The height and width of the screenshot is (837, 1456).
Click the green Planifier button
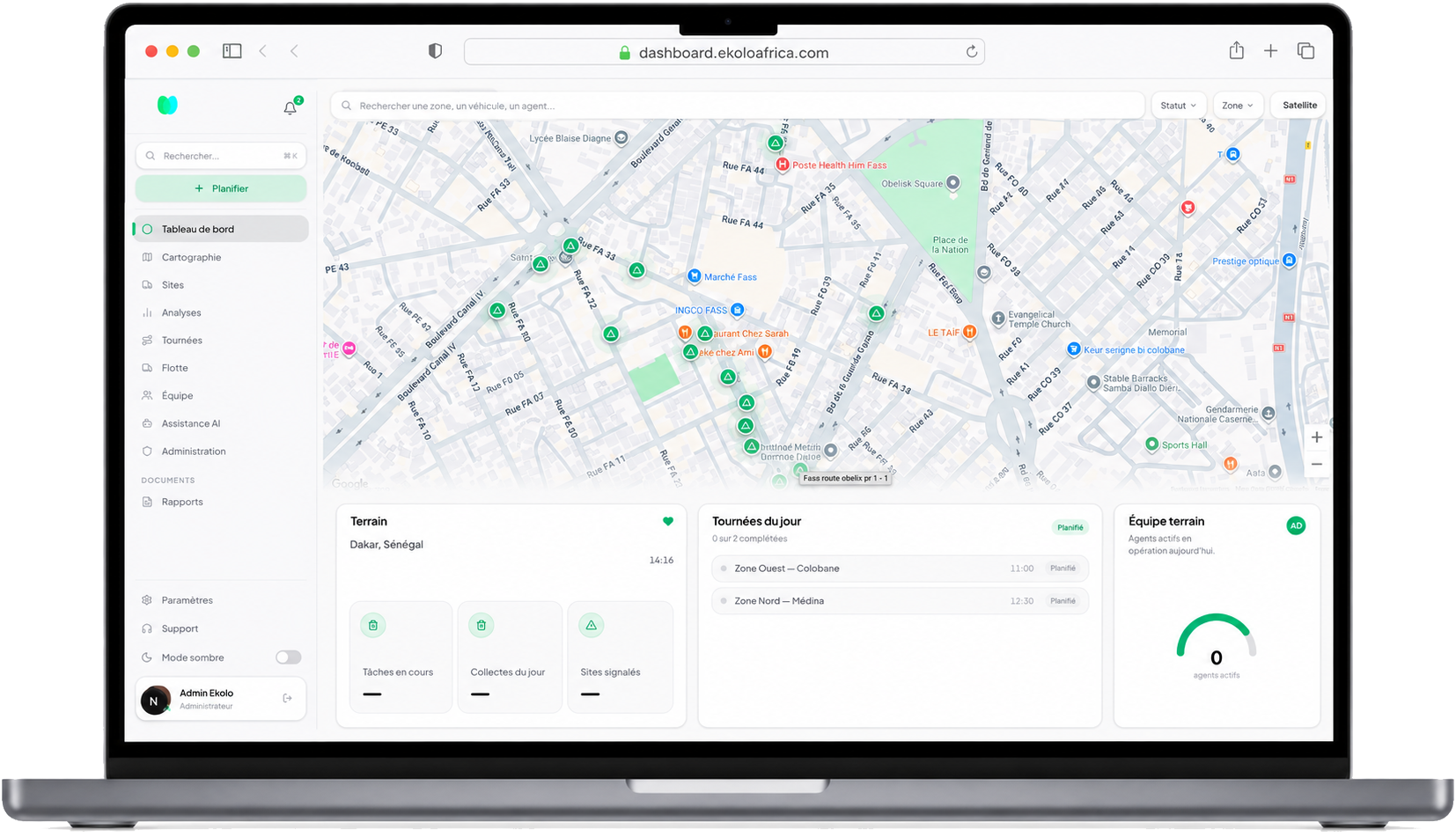click(x=221, y=188)
